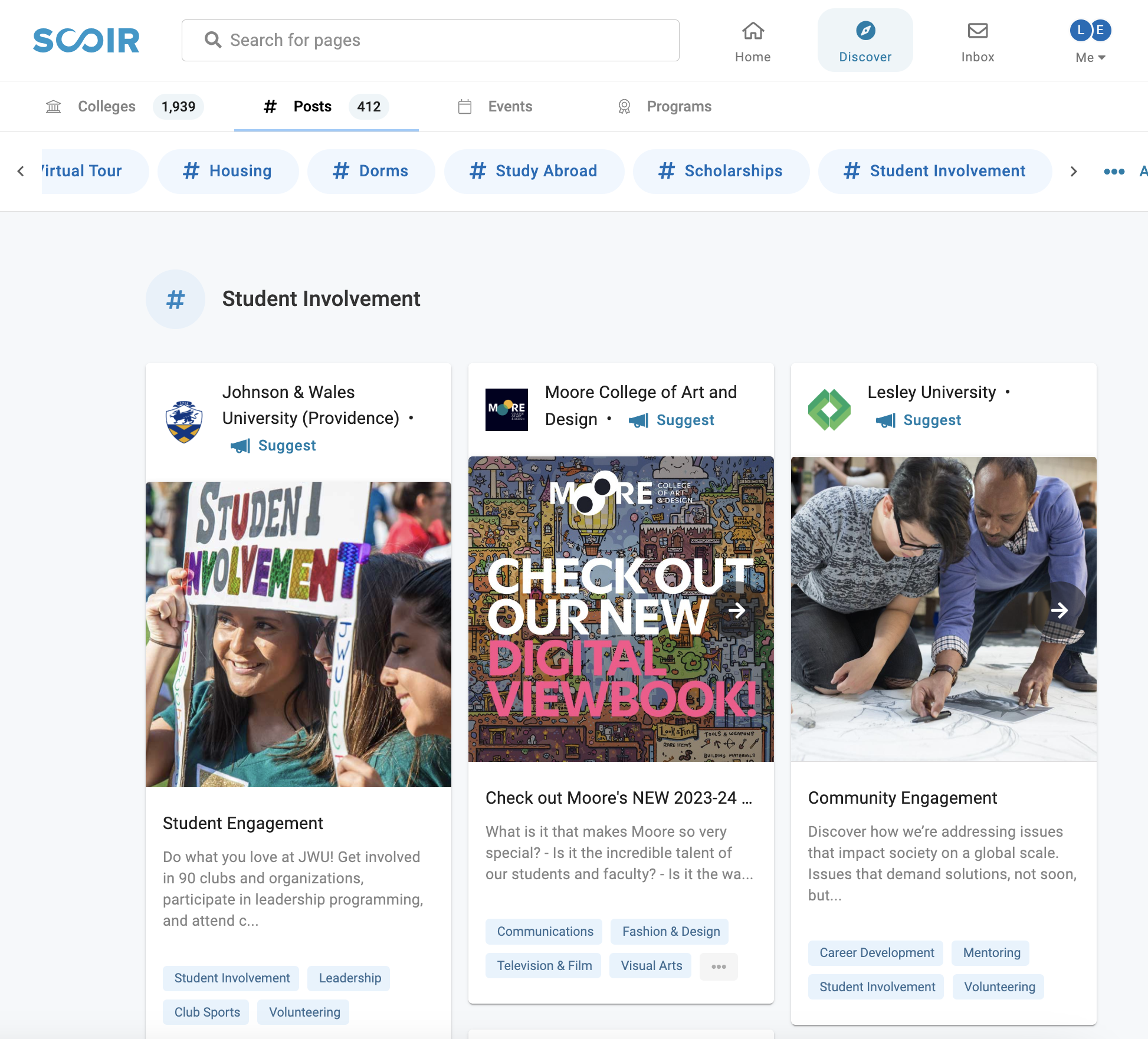This screenshot has height=1039, width=1148.
Task: Click the search magnifier icon
Action: [x=213, y=40]
